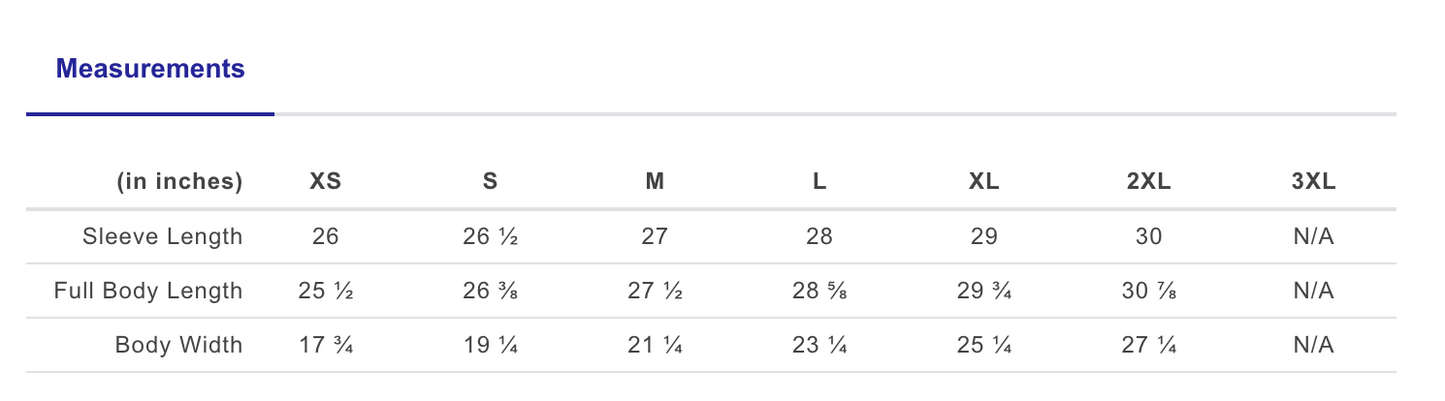Select the 26 ½ sleeve length cell
This screenshot has height=401, width=1445.
coord(490,237)
